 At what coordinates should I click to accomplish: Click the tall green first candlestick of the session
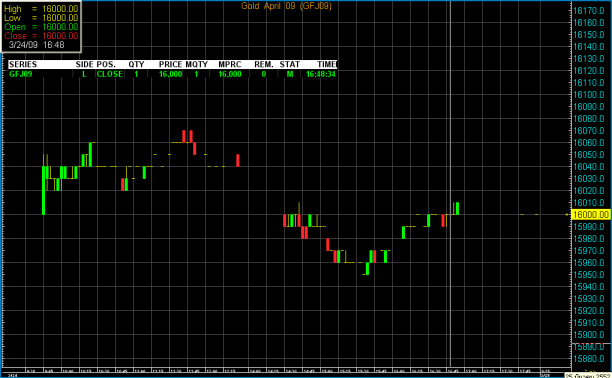(x=43, y=191)
